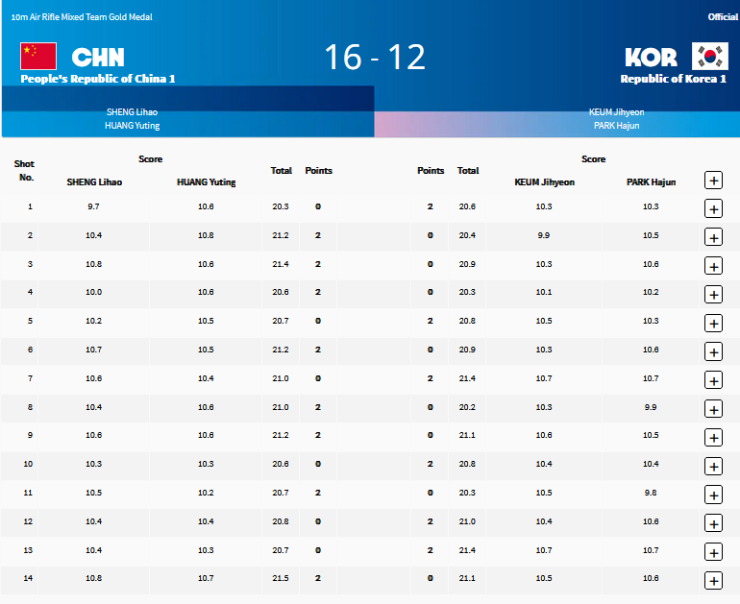Click Korea's total 20.4 in shot 2
The width and height of the screenshot is (740, 604).
[467, 235]
